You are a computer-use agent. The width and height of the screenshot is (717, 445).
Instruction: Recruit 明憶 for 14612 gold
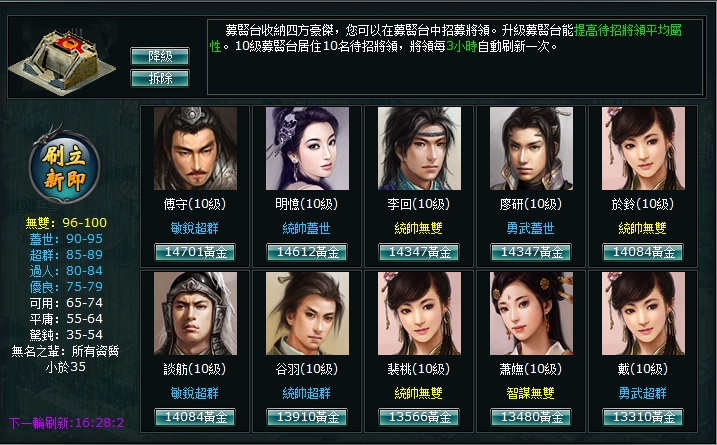point(307,252)
